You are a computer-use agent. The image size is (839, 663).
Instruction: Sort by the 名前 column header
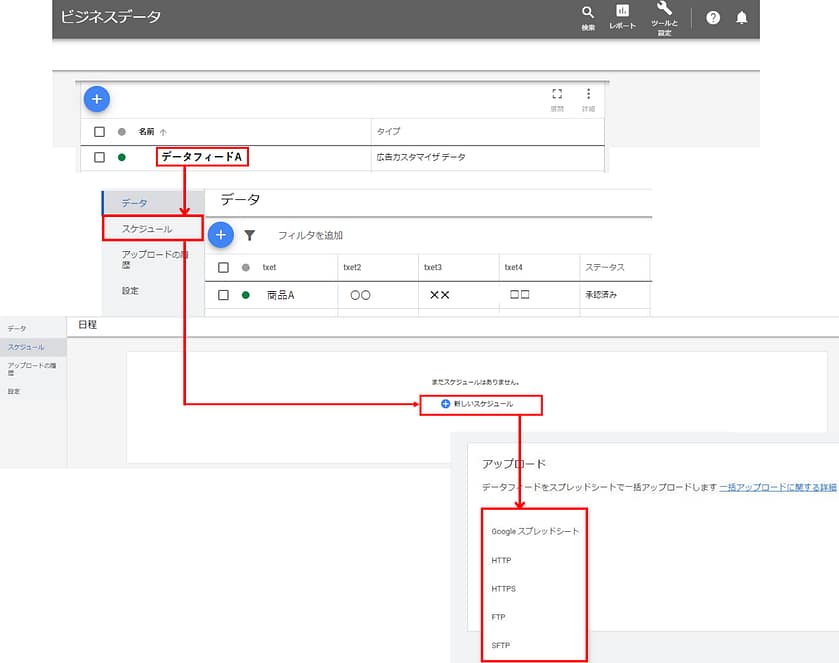pos(147,132)
